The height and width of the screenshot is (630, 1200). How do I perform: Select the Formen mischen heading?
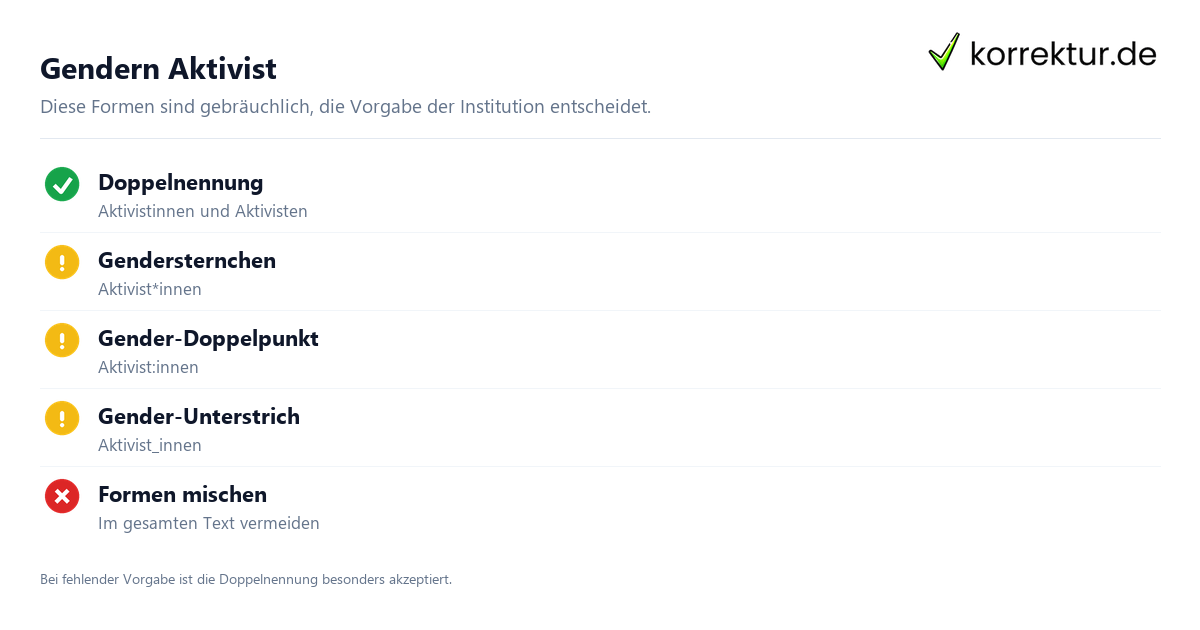[x=182, y=494]
